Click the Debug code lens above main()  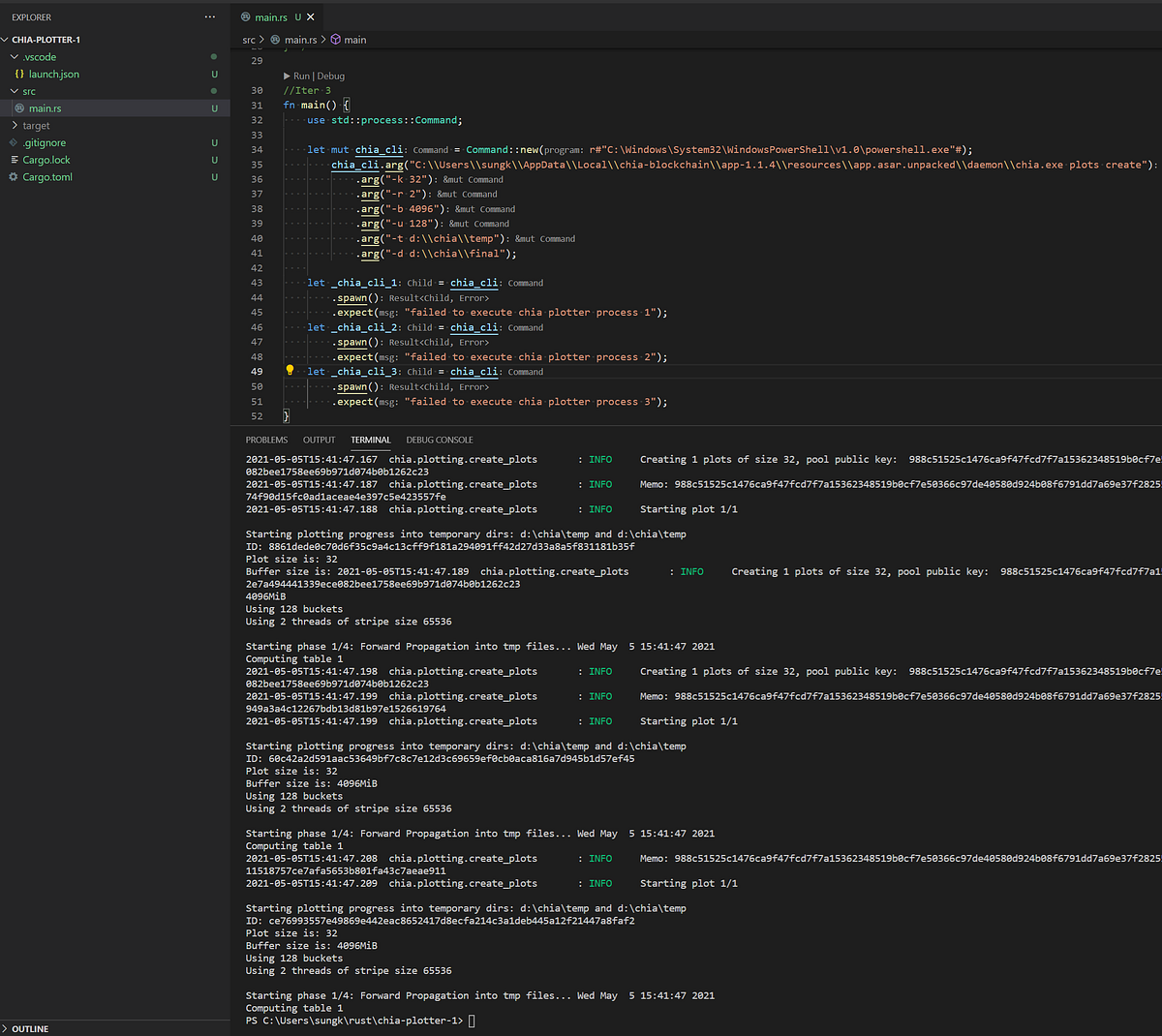coord(329,76)
